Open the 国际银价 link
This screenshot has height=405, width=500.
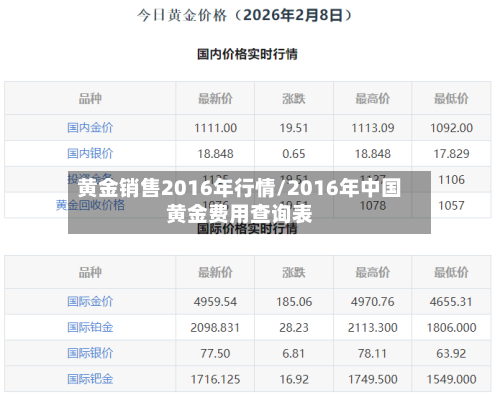pyautogui.click(x=90, y=353)
